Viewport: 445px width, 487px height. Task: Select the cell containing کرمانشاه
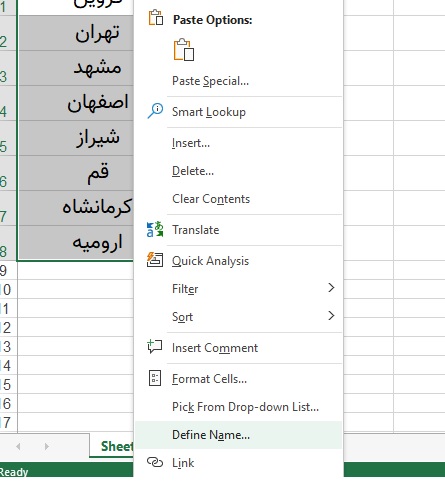click(x=76, y=208)
